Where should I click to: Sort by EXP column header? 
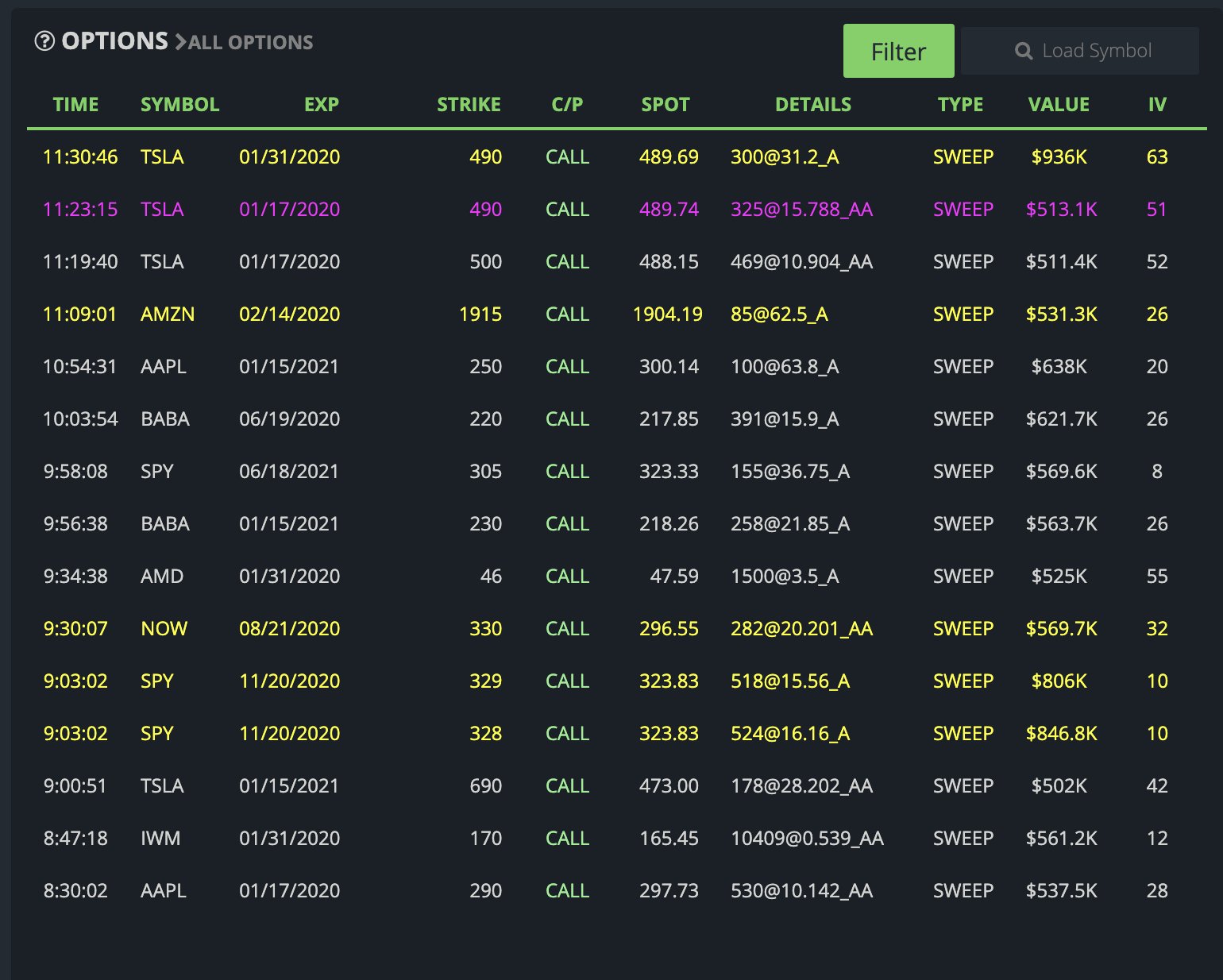[x=322, y=104]
